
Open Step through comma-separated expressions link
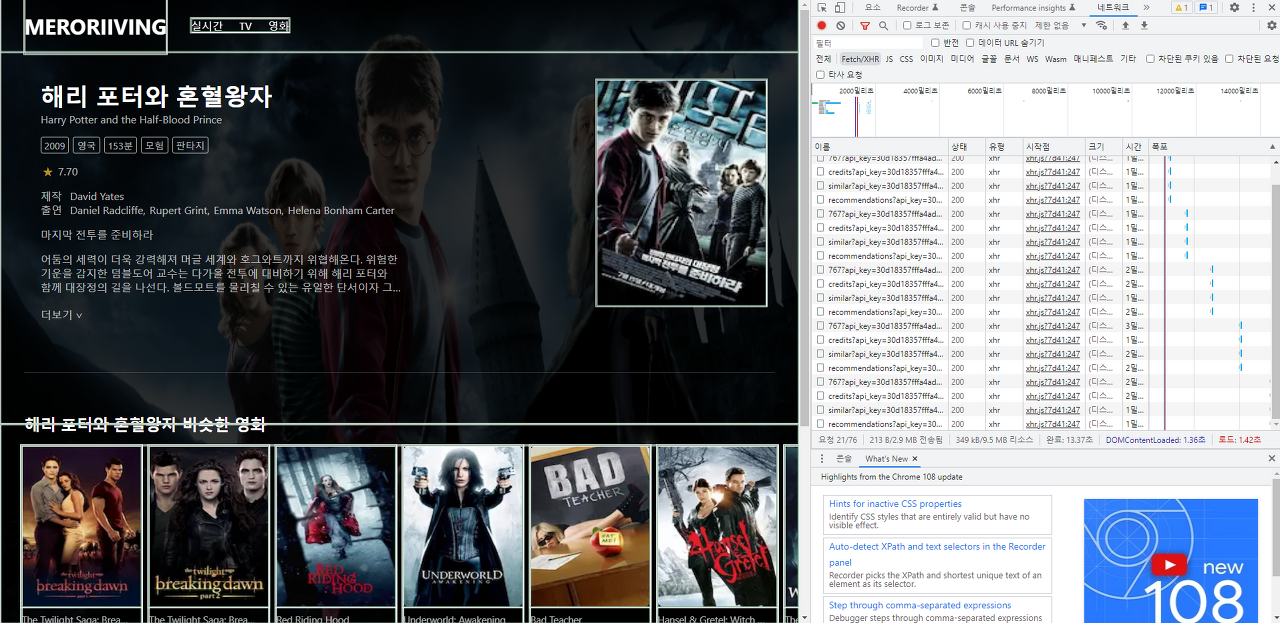(919, 605)
